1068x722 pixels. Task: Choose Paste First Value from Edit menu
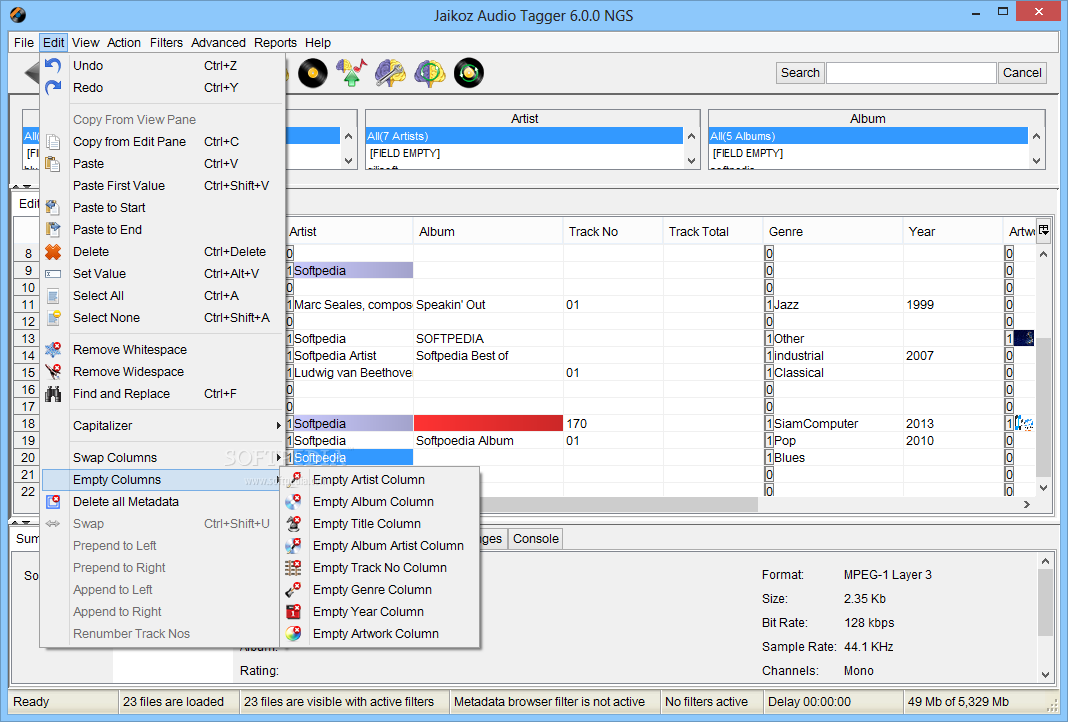click(x=162, y=186)
